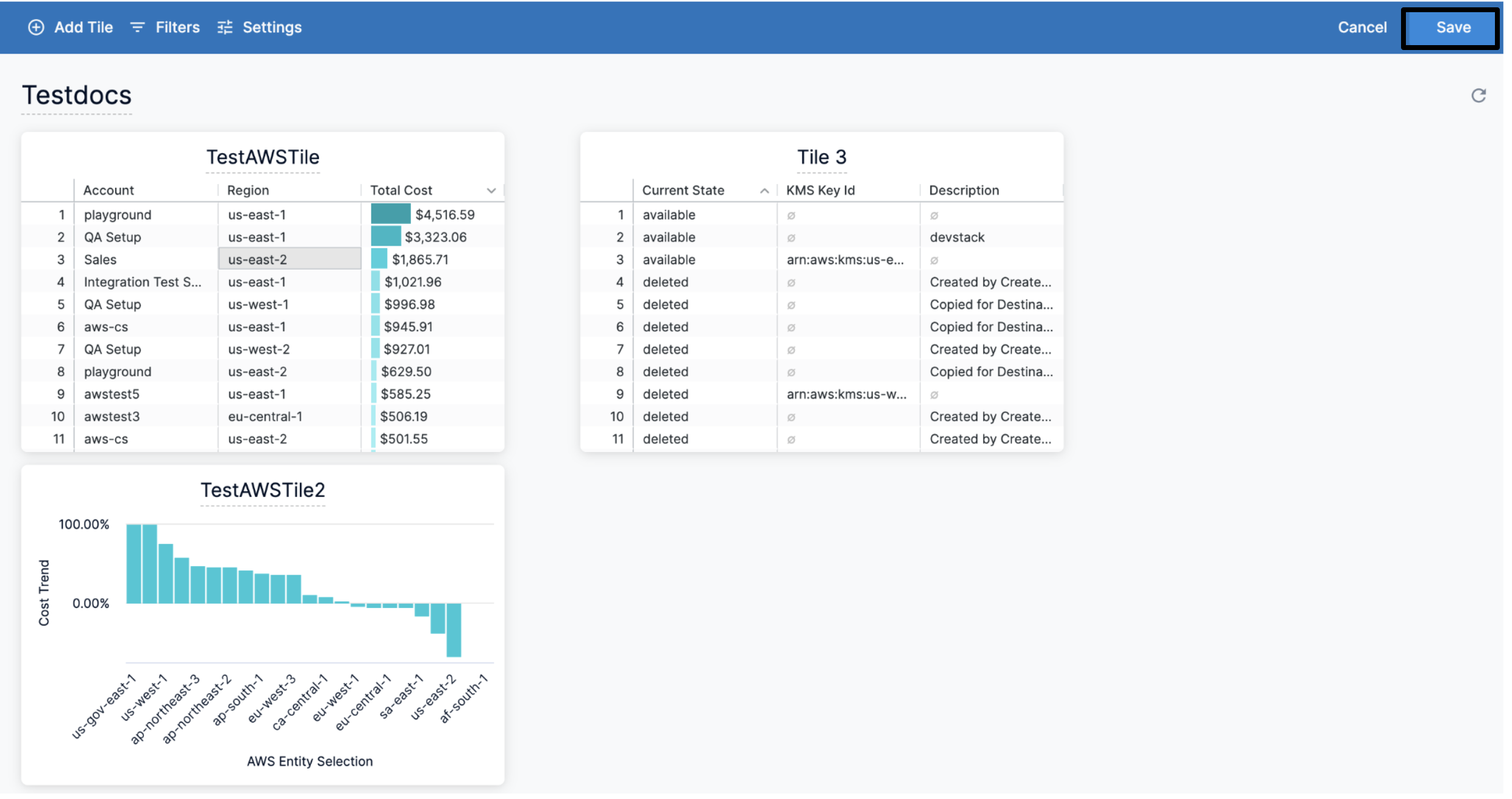Click the Total Cost descending sort arrow
This screenshot has width=1512, height=799.
(x=491, y=191)
